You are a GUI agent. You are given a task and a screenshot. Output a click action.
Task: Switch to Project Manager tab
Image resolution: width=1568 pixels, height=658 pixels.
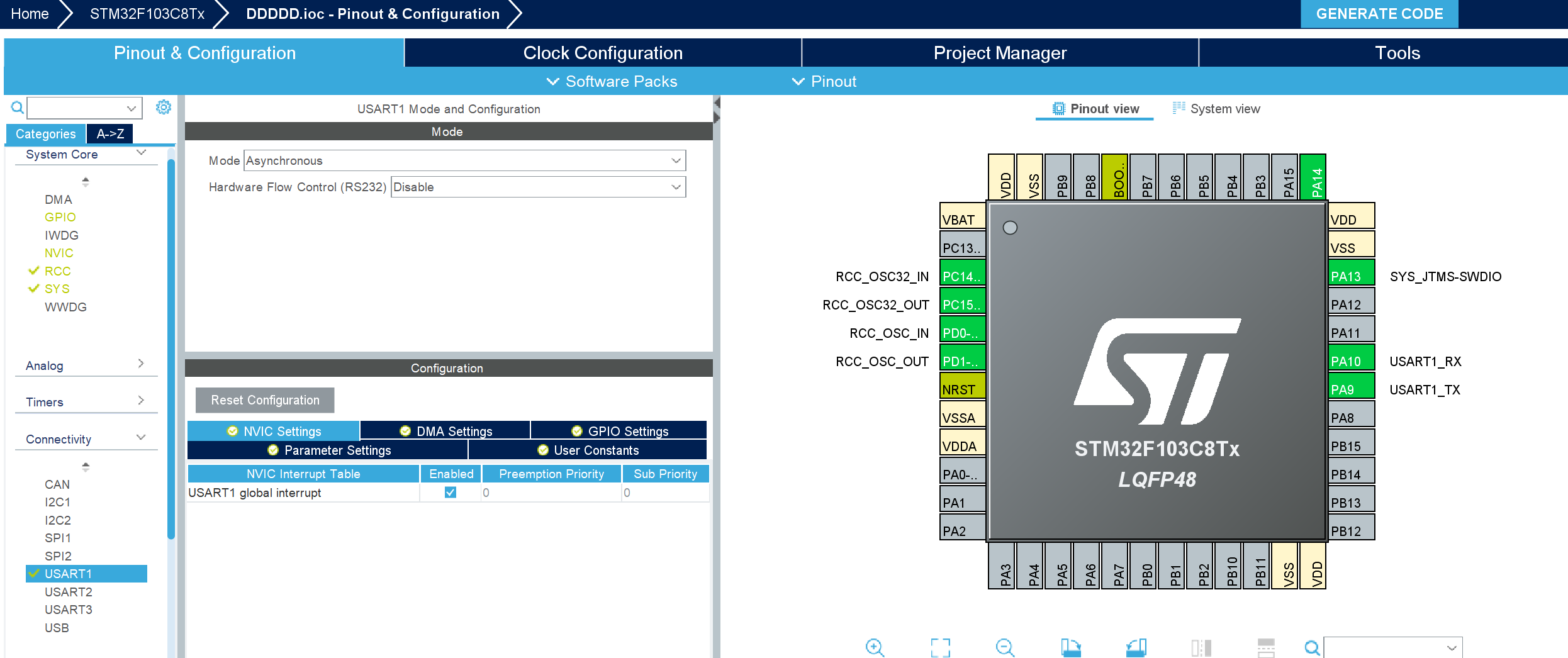(1000, 53)
